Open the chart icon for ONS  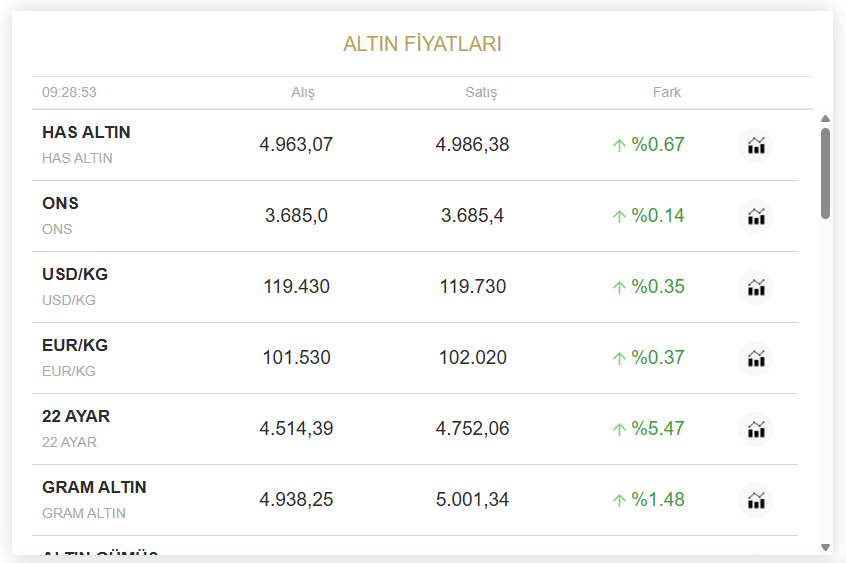pyautogui.click(x=755, y=216)
